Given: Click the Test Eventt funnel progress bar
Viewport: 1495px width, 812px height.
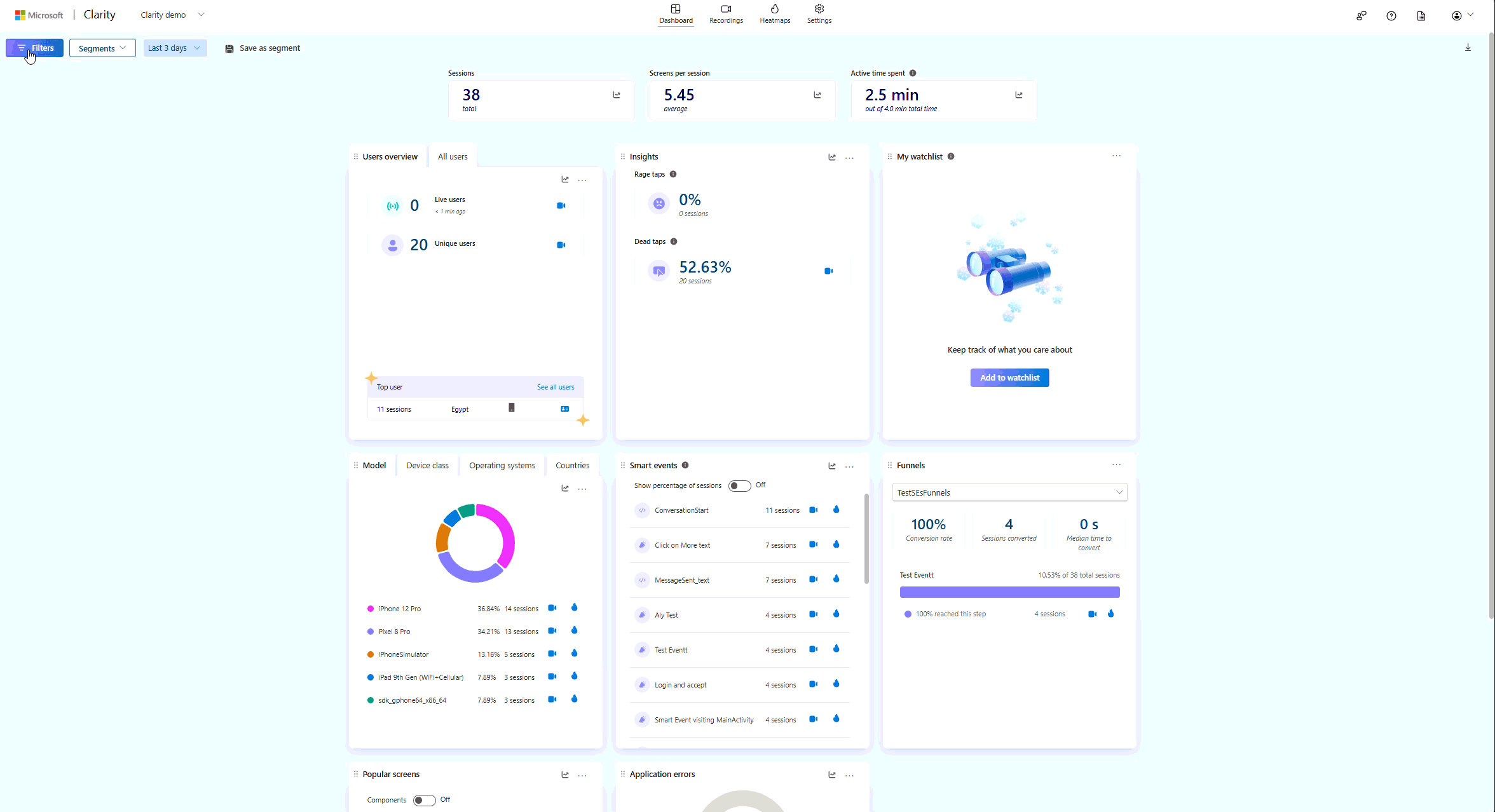Looking at the screenshot, I should [x=1009, y=592].
